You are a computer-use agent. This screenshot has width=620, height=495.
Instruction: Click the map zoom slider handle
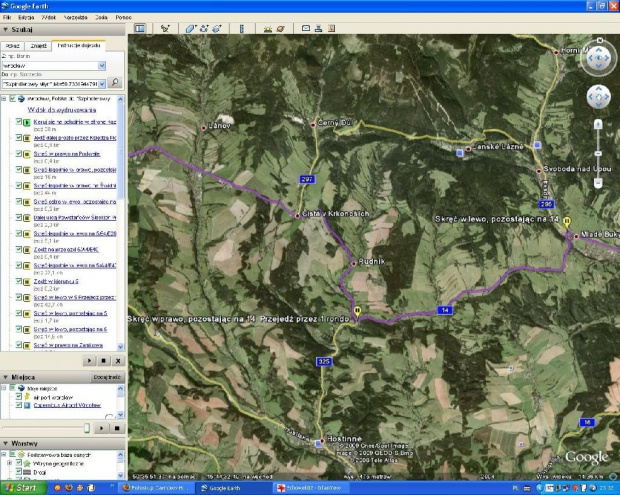pyautogui.click(x=598, y=153)
